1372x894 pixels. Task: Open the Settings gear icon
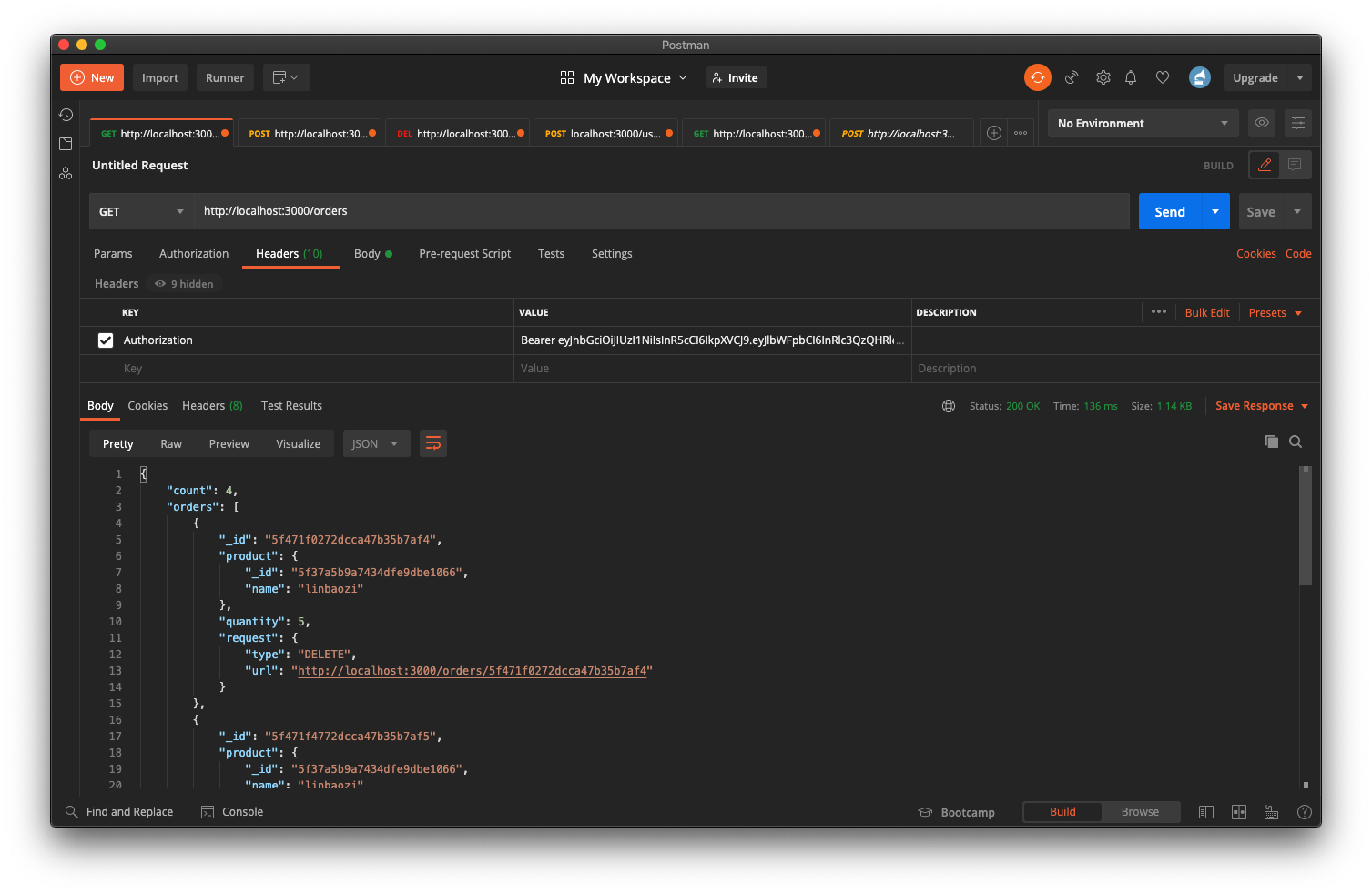point(1103,77)
